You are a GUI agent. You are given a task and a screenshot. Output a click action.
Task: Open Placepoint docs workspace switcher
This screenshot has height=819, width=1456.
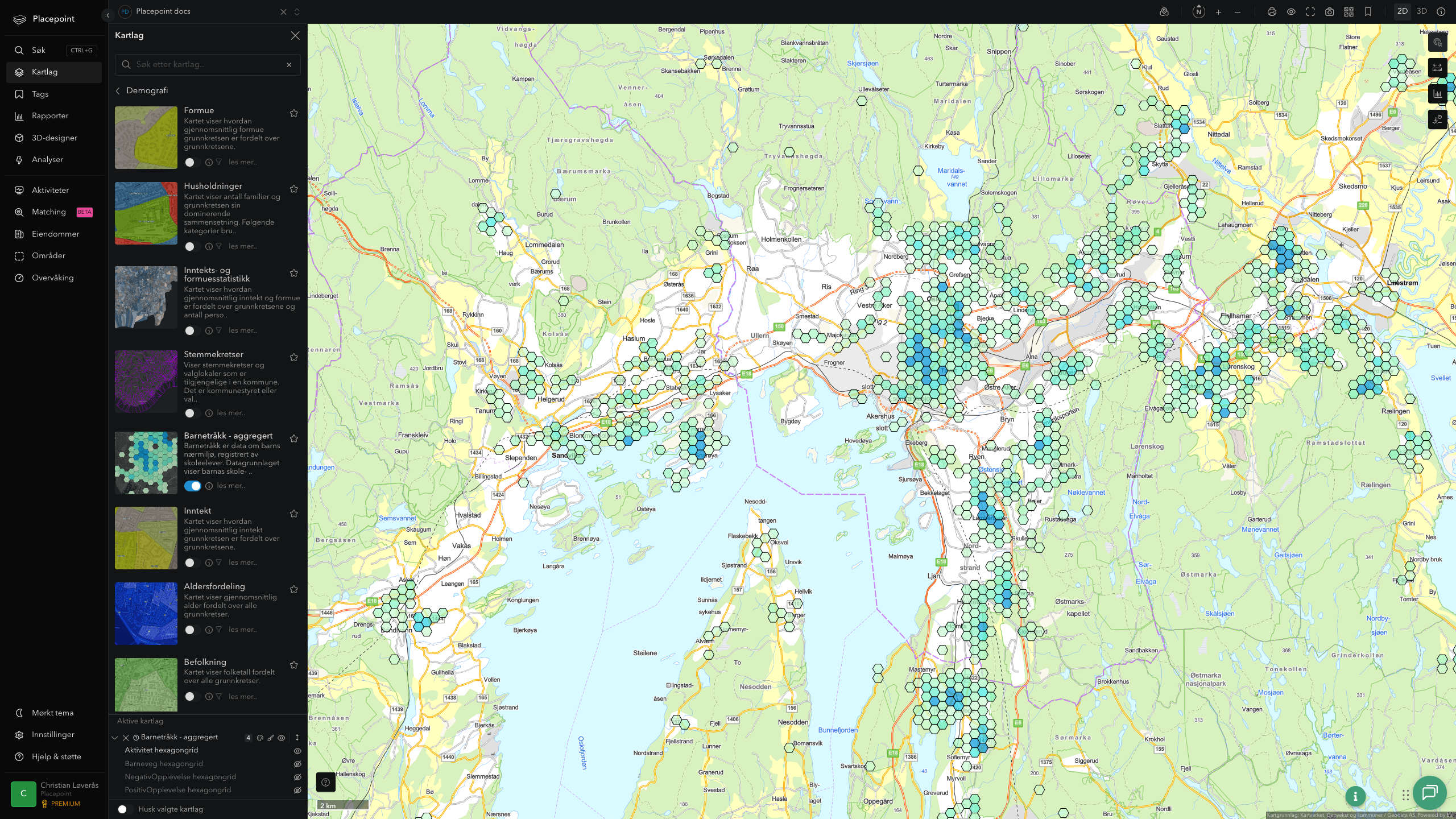click(296, 11)
